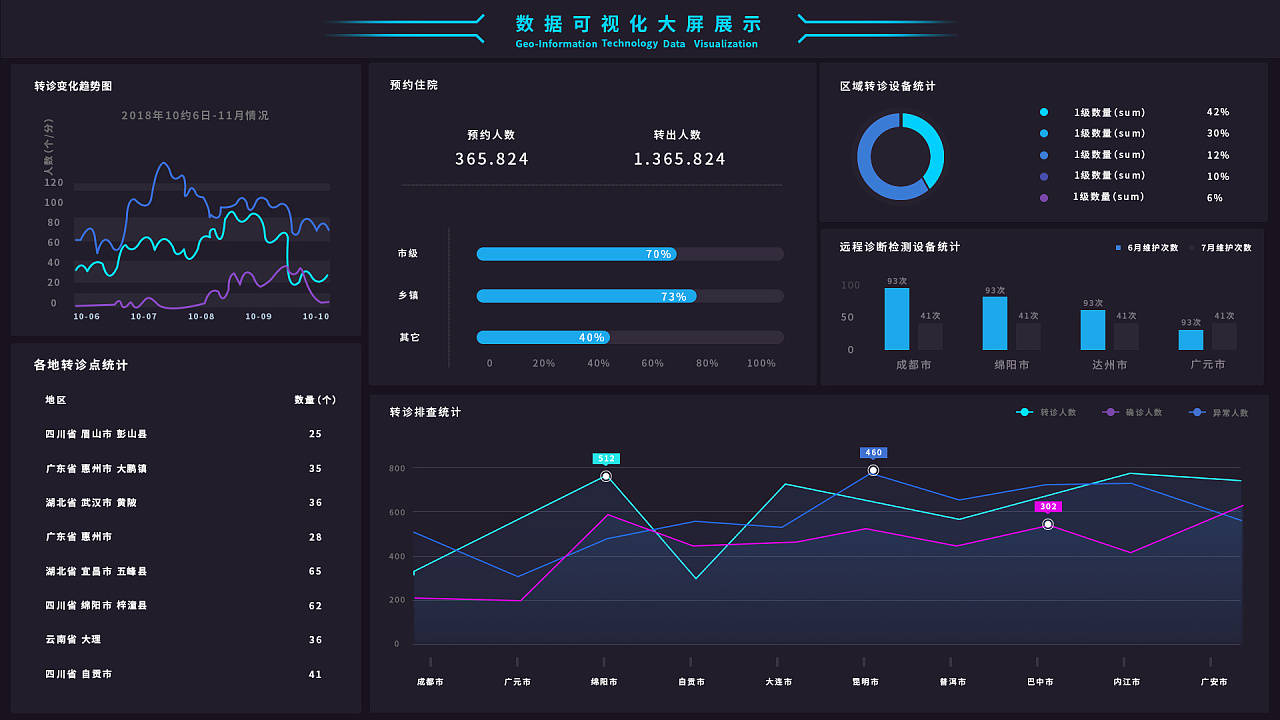Click the 460 data point marker
This screenshot has width=1280, height=720.
click(873, 470)
